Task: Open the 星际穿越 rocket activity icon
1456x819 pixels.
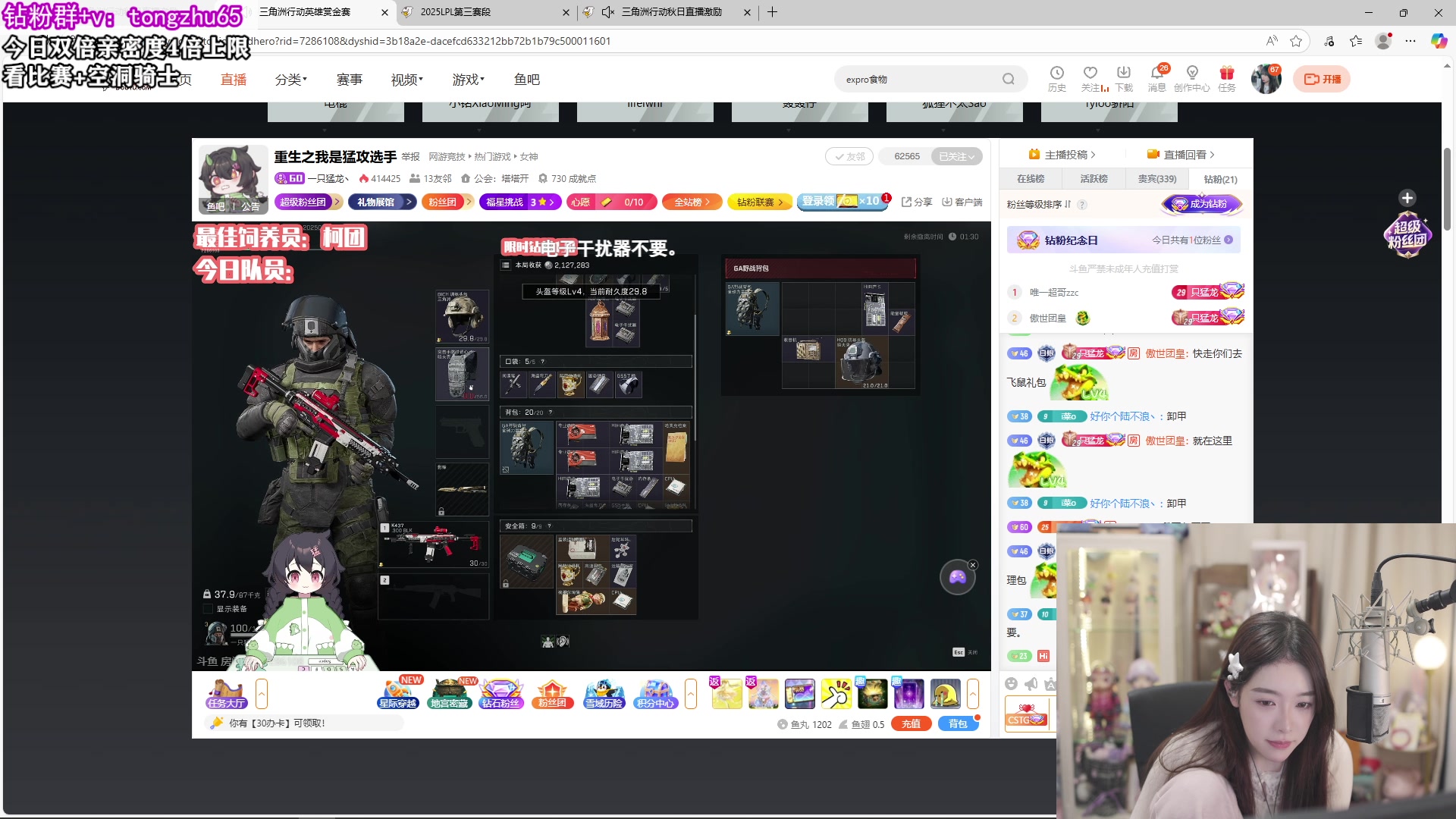Action: point(398,693)
